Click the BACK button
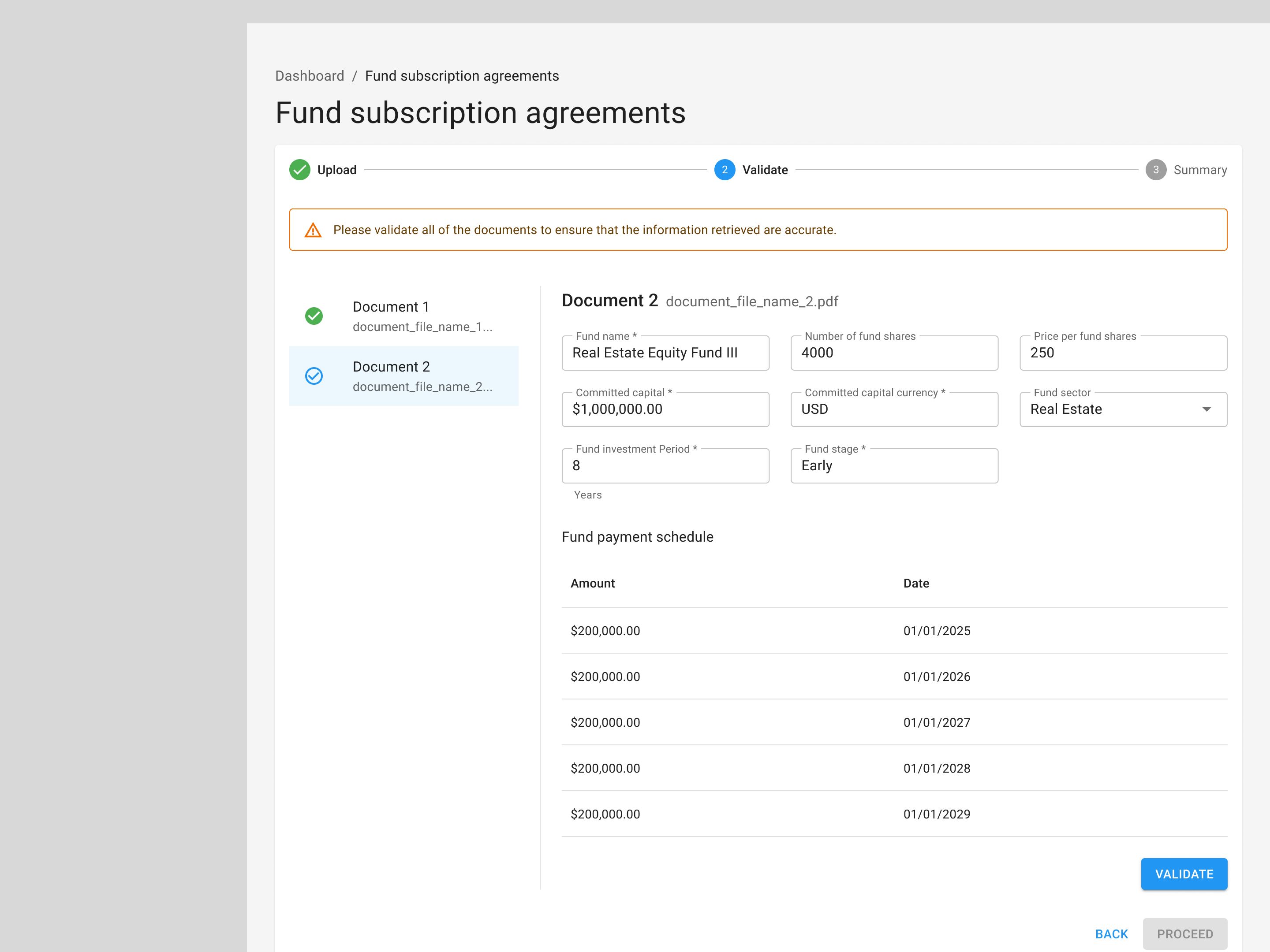This screenshot has height=952, width=1270. pyautogui.click(x=1112, y=933)
